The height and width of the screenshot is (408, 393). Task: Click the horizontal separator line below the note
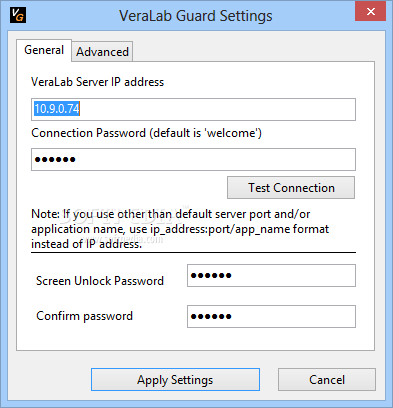coord(193,253)
